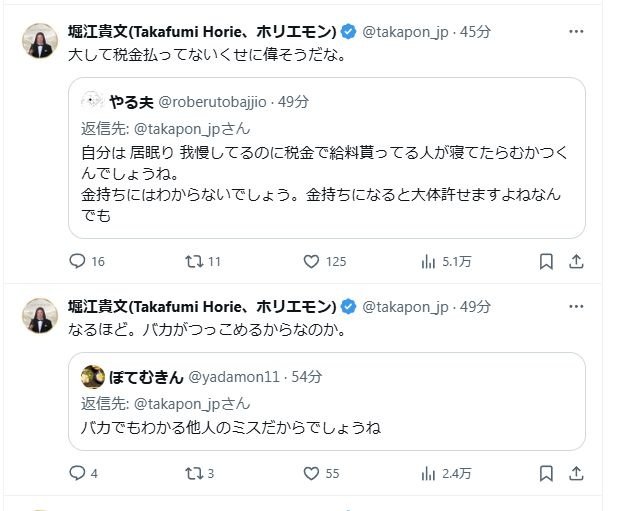Like the second tweet with 55 likes
This screenshot has height=511, width=622.
click(311, 473)
